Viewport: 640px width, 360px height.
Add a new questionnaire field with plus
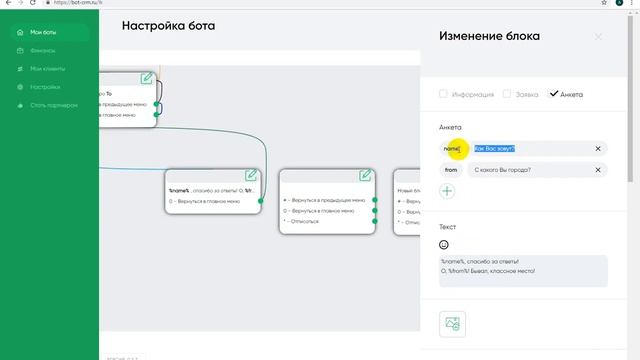447,191
